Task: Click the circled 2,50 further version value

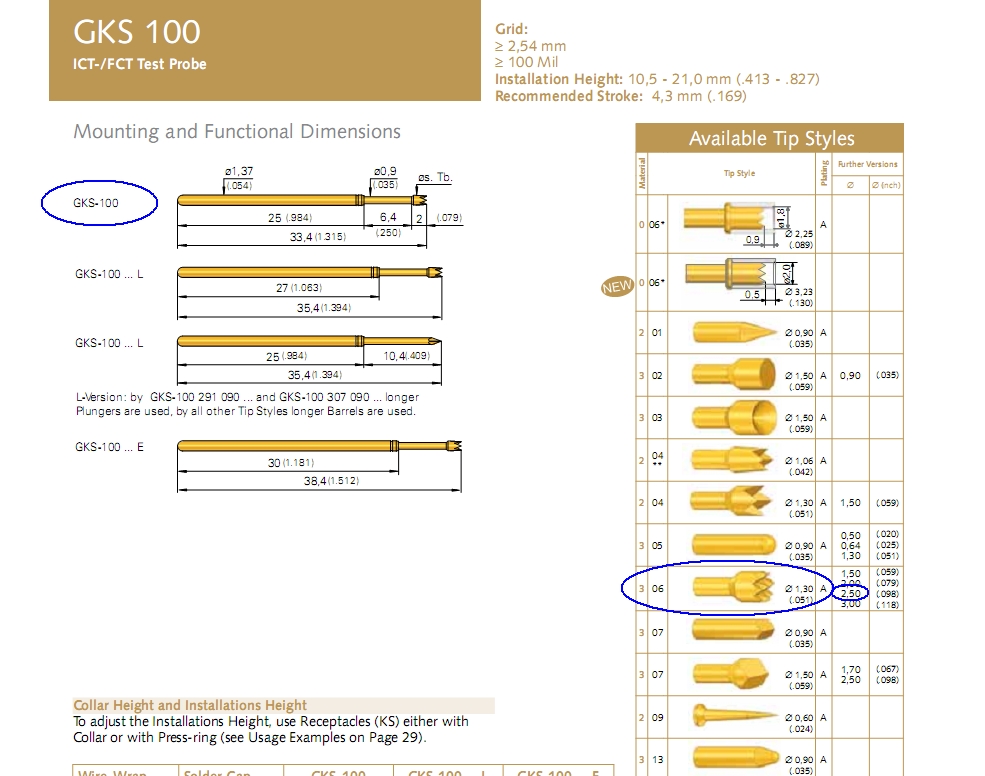Action: (851, 593)
